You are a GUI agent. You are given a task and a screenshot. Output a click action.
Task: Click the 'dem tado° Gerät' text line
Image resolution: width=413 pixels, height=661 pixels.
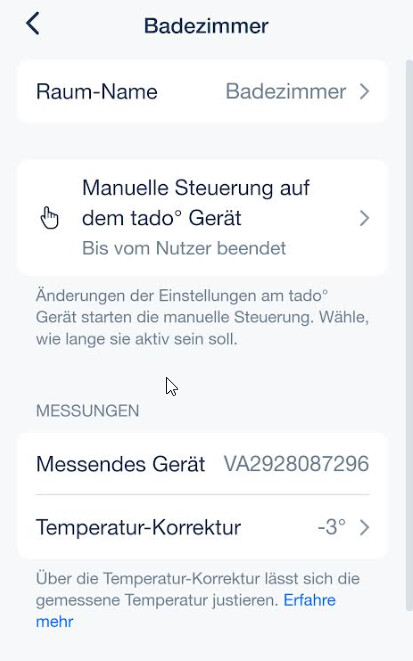[x=162, y=218]
